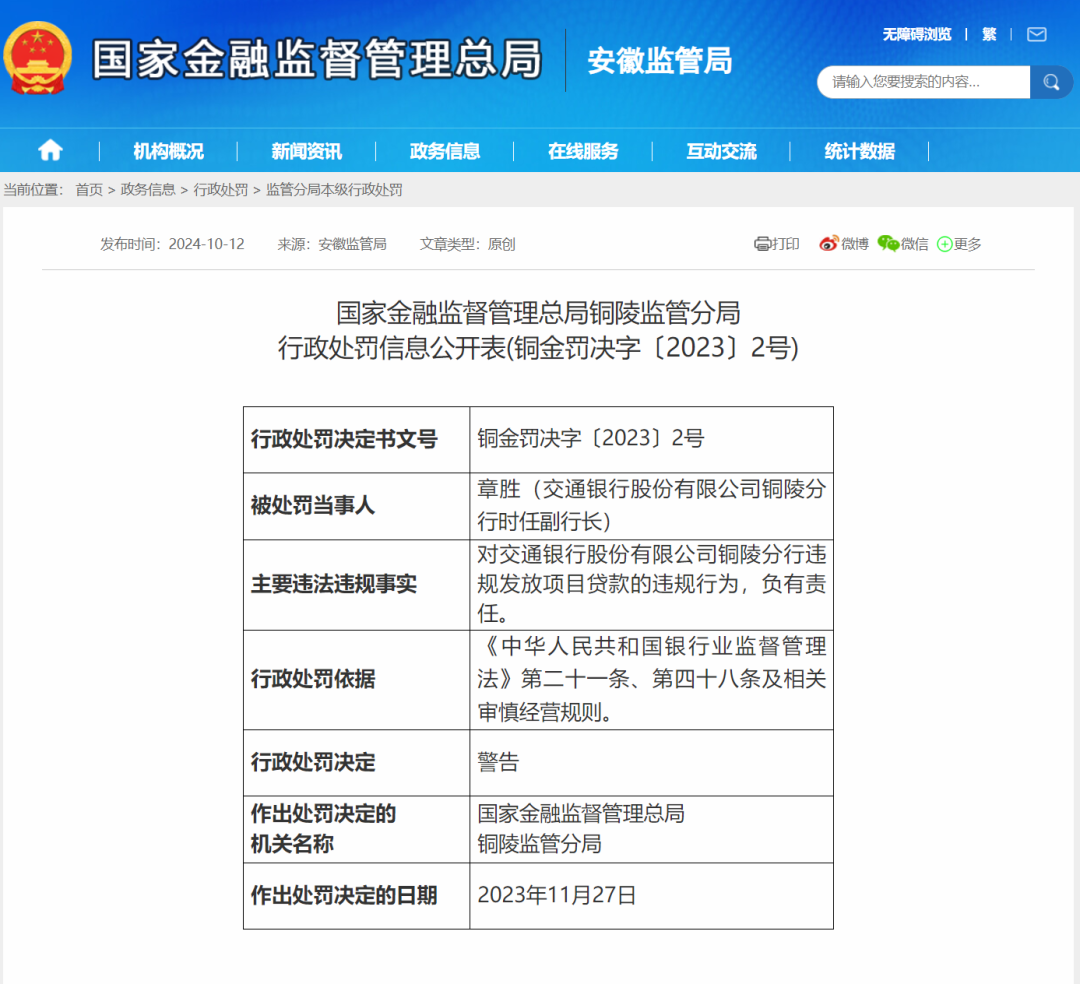Select the 警告 cell
The height and width of the screenshot is (984, 1080).
[x=652, y=763]
